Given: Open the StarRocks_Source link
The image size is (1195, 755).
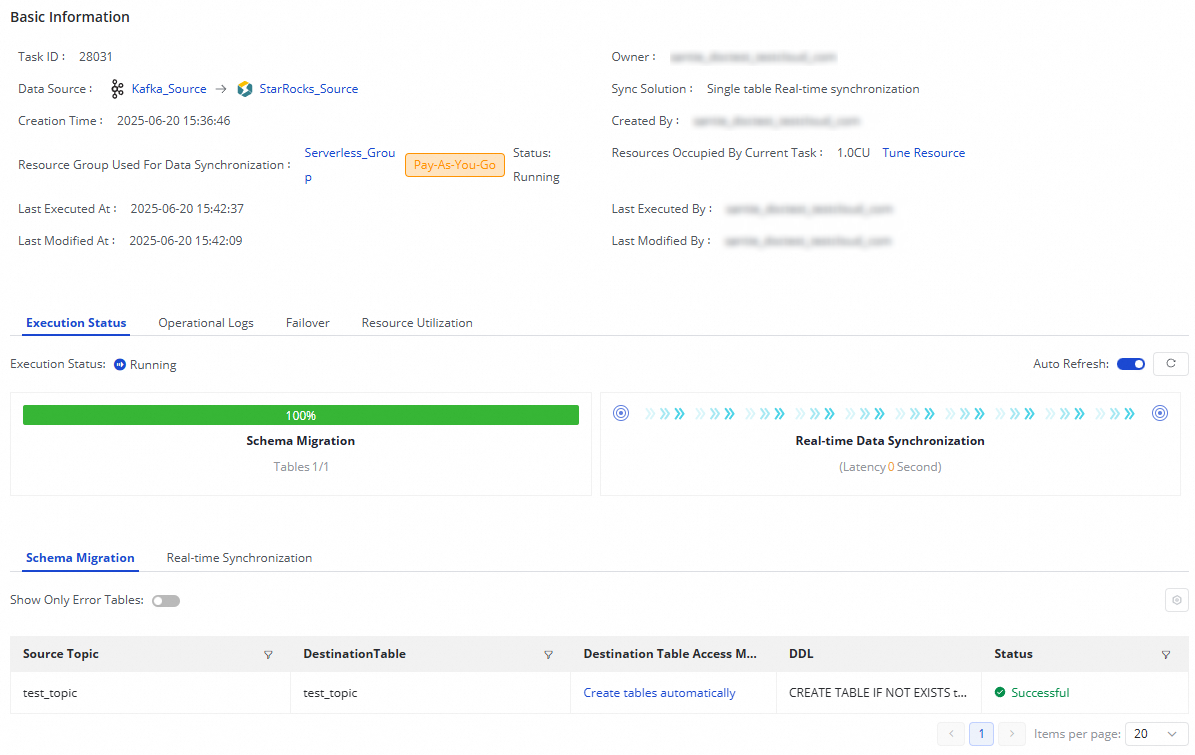Looking at the screenshot, I should point(309,89).
